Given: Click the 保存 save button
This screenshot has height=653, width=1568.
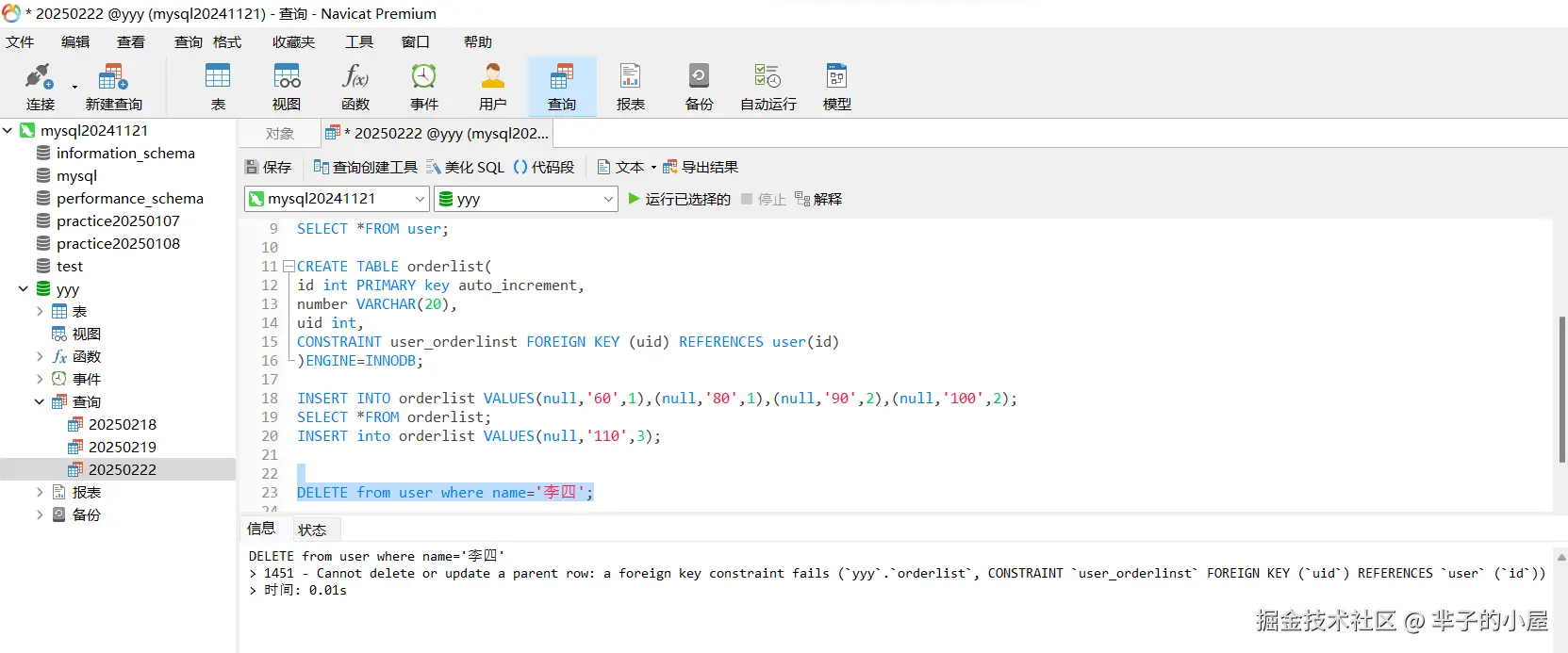Looking at the screenshot, I should click(269, 167).
